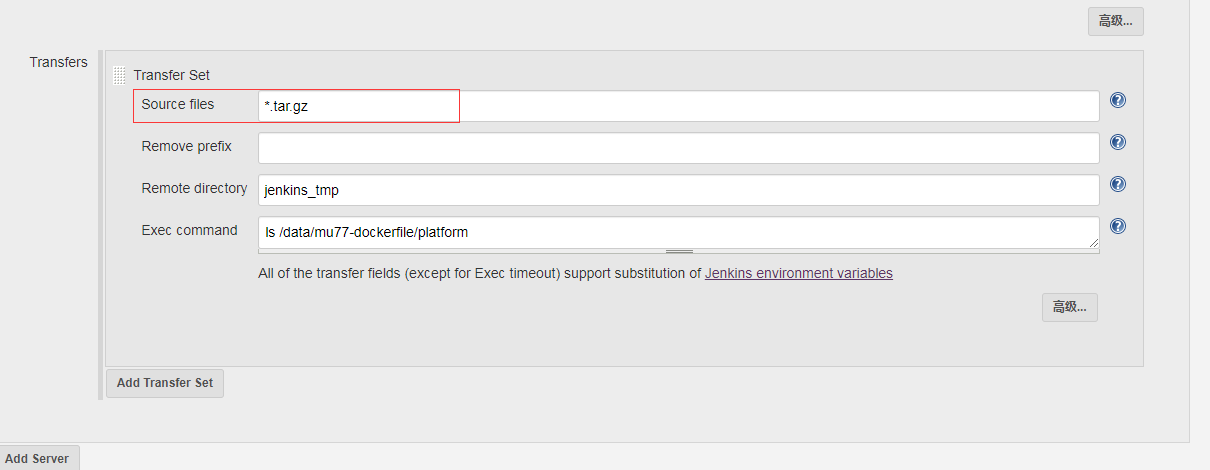
Task: Click the resize bar below Exec command
Action: 678,251
